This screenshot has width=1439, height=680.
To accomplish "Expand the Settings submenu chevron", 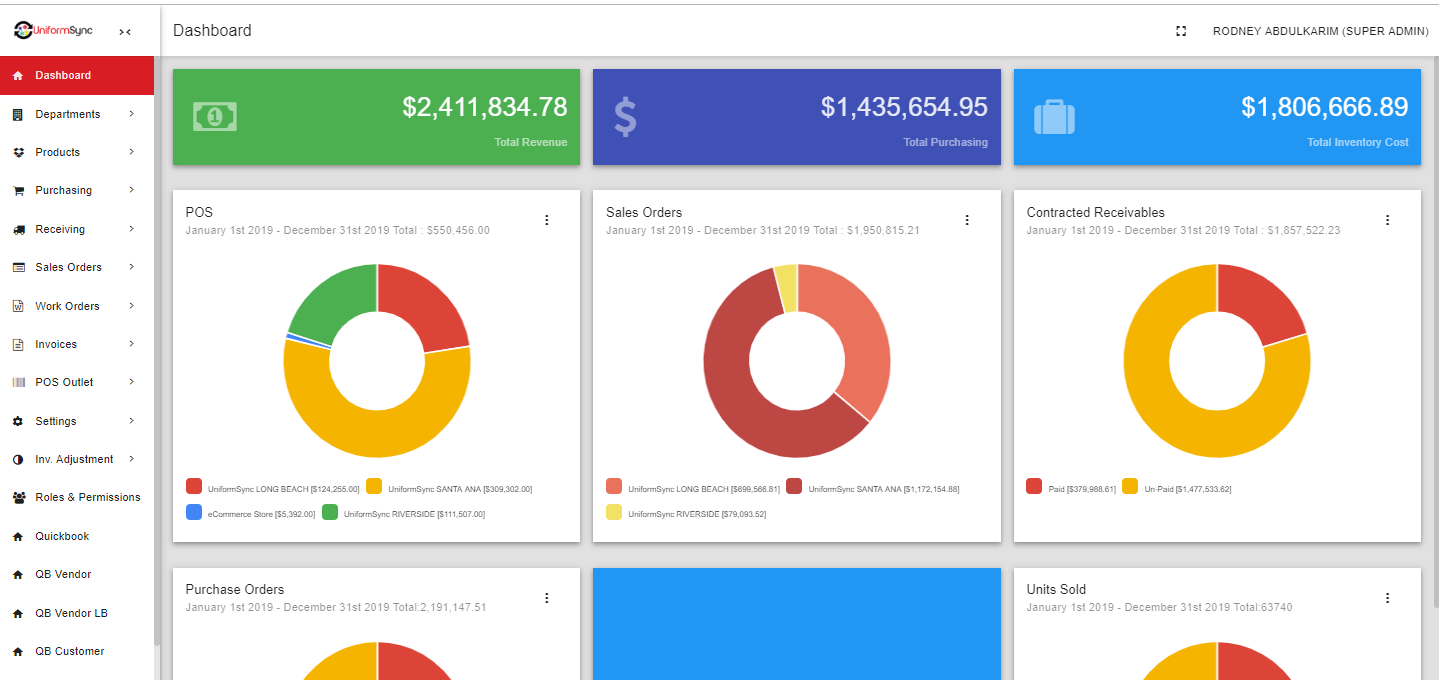I will [x=131, y=421].
